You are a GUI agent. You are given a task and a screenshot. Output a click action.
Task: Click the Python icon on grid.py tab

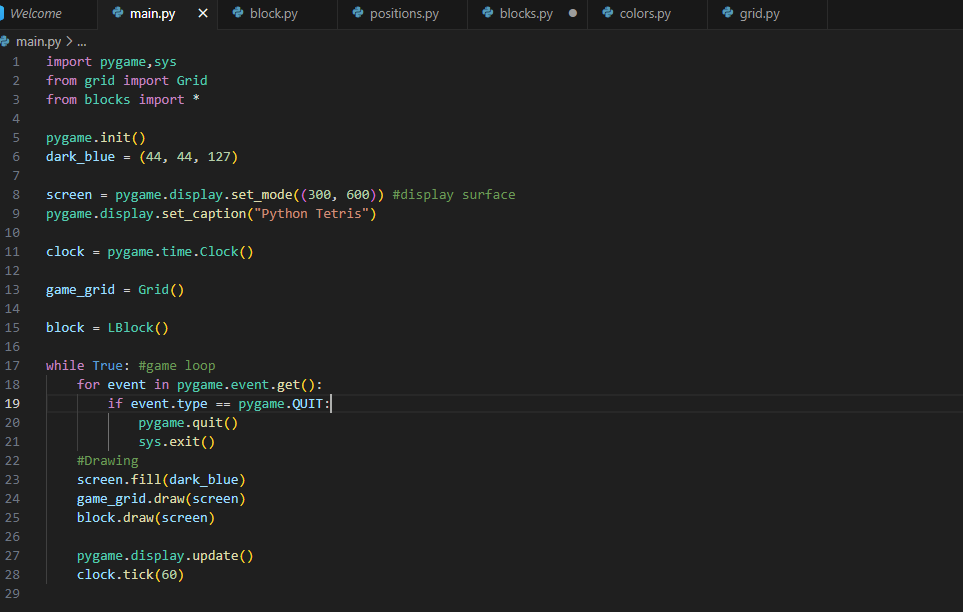(x=728, y=13)
